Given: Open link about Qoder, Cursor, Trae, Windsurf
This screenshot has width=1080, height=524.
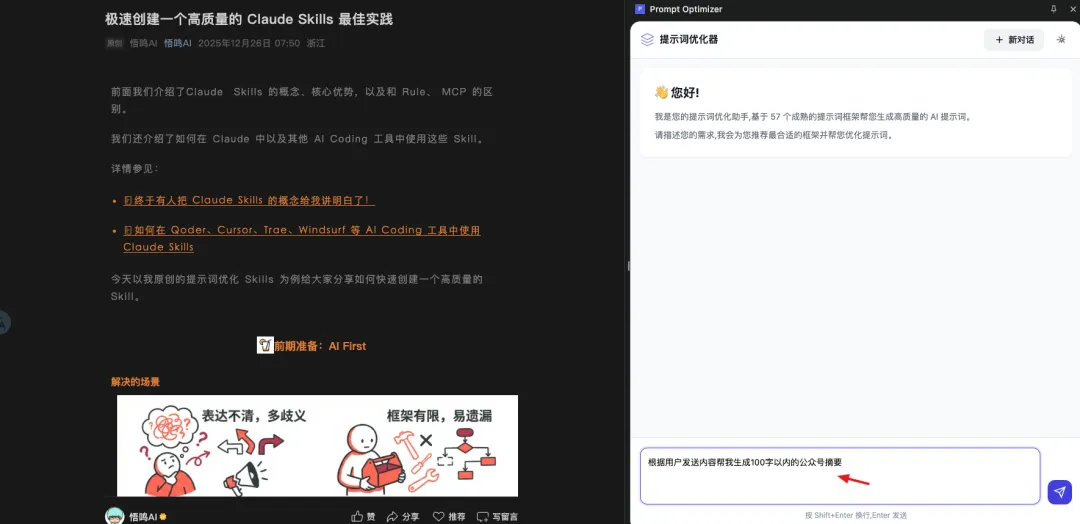Looking at the screenshot, I should [x=302, y=238].
